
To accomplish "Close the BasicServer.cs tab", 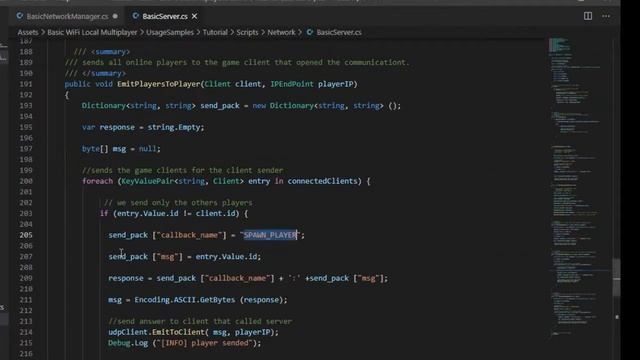I will 195,16.
